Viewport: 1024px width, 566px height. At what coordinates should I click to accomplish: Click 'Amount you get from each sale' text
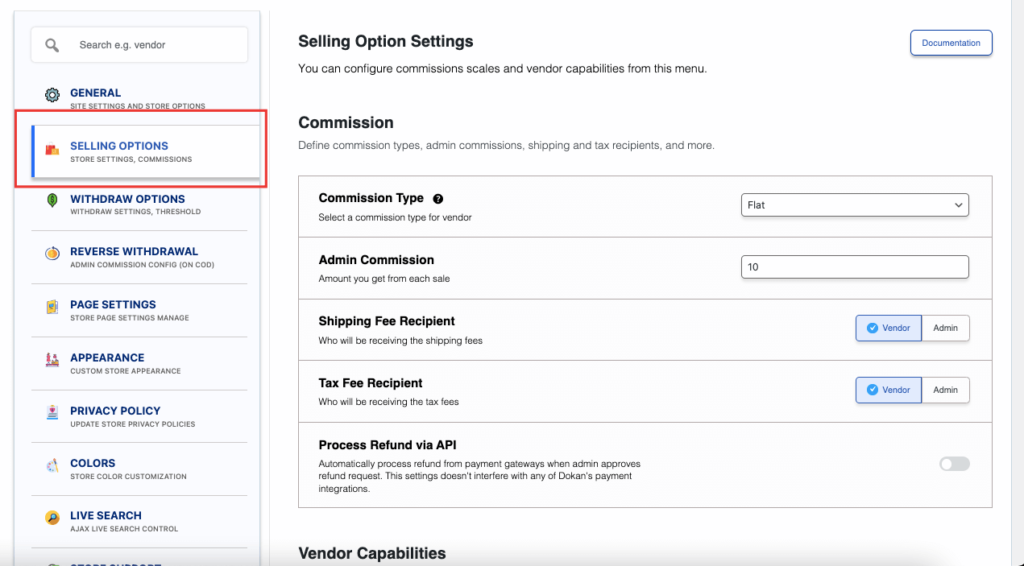384,279
